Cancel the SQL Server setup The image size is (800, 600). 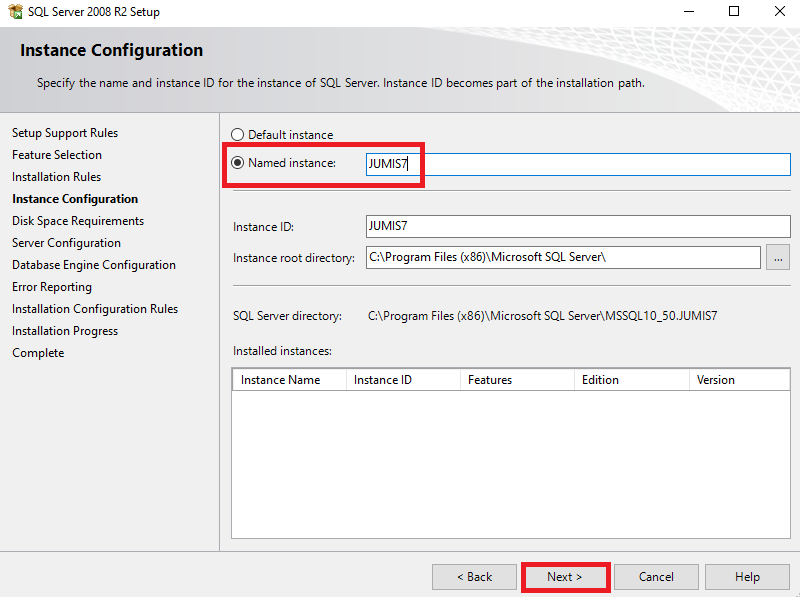[656, 577]
